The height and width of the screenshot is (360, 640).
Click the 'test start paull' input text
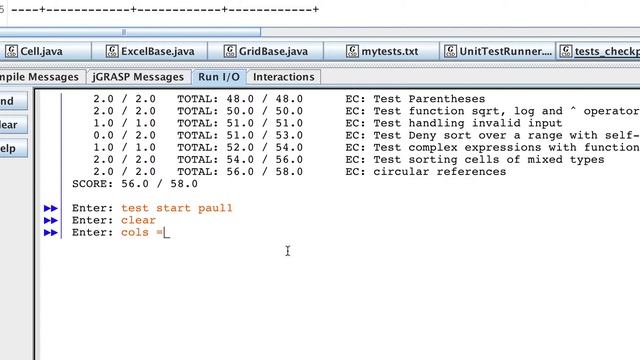tap(177, 208)
